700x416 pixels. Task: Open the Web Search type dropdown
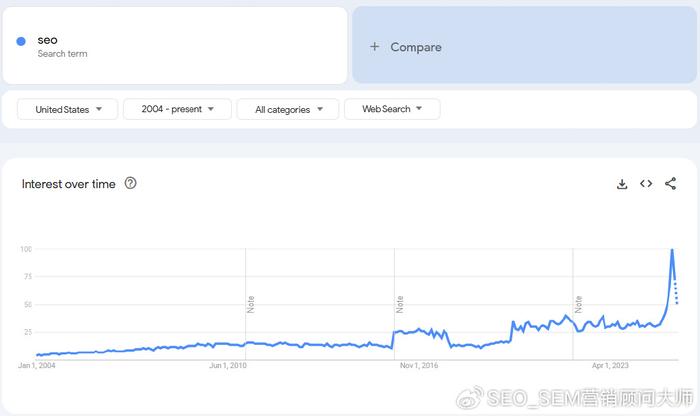coord(392,109)
